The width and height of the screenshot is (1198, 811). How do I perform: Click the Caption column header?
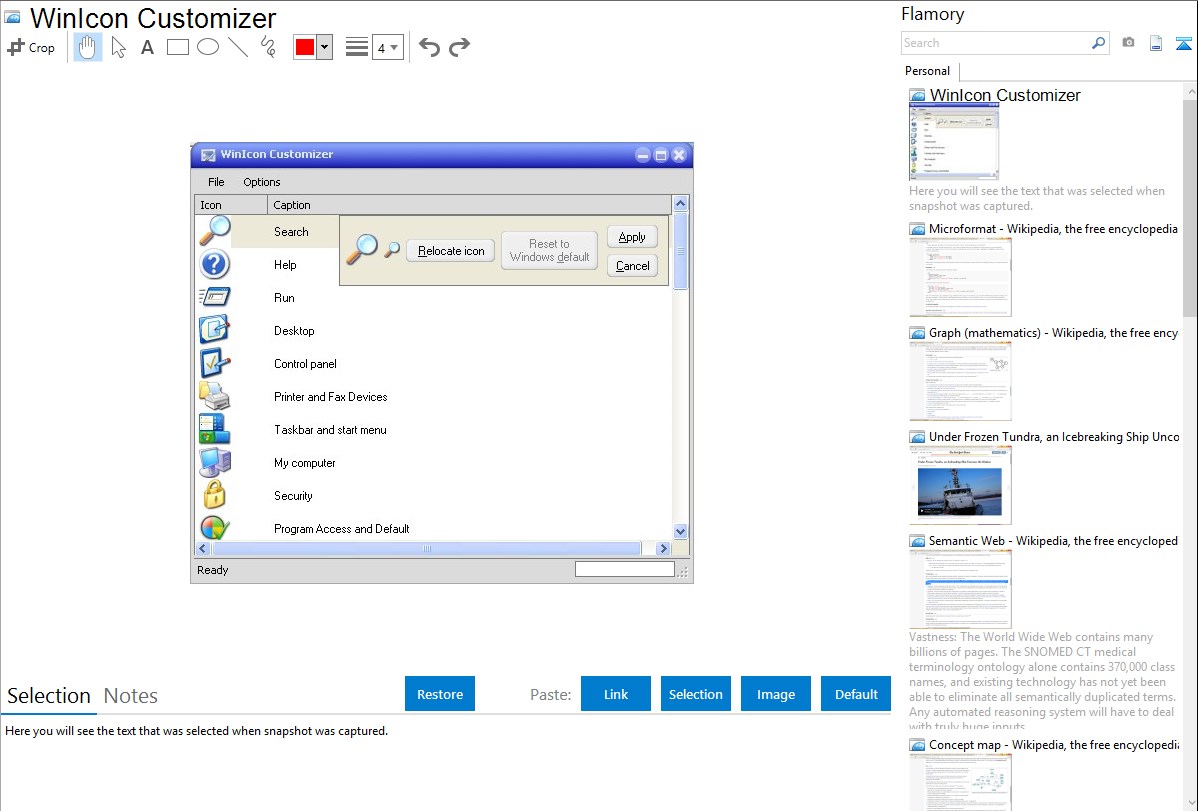click(469, 205)
